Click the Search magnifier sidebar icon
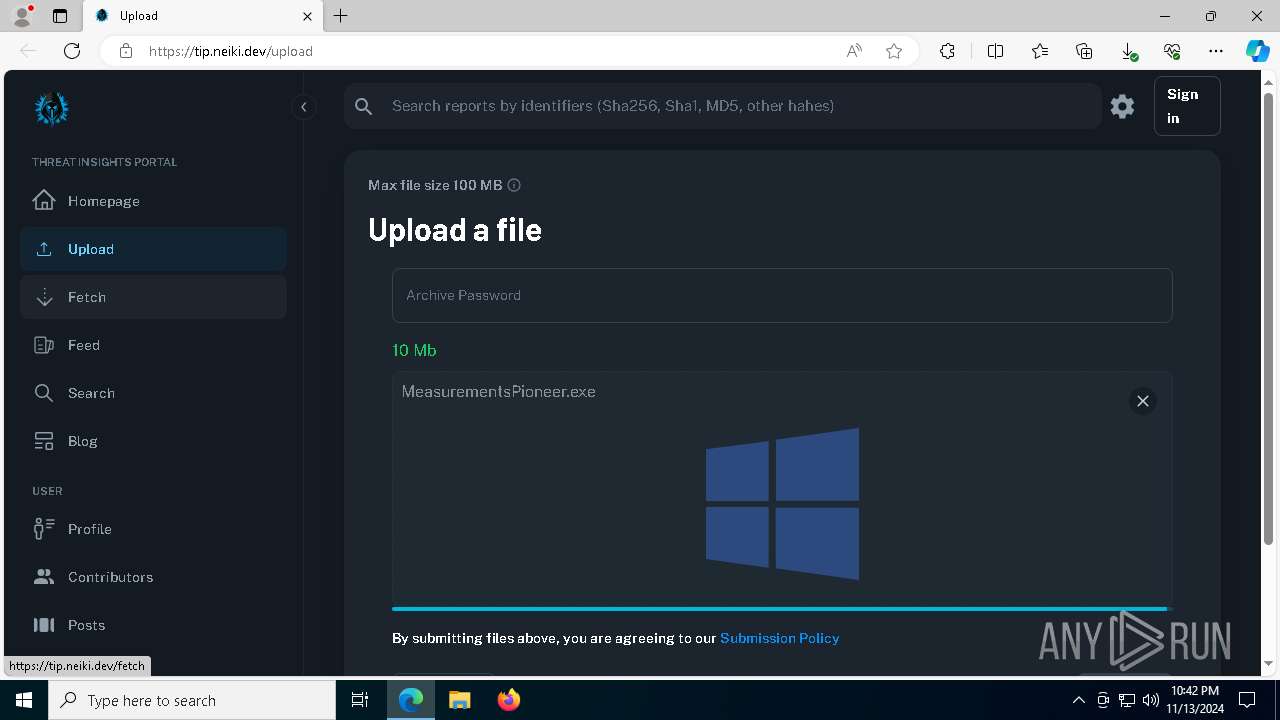This screenshot has height=720, width=1280. click(x=44, y=393)
